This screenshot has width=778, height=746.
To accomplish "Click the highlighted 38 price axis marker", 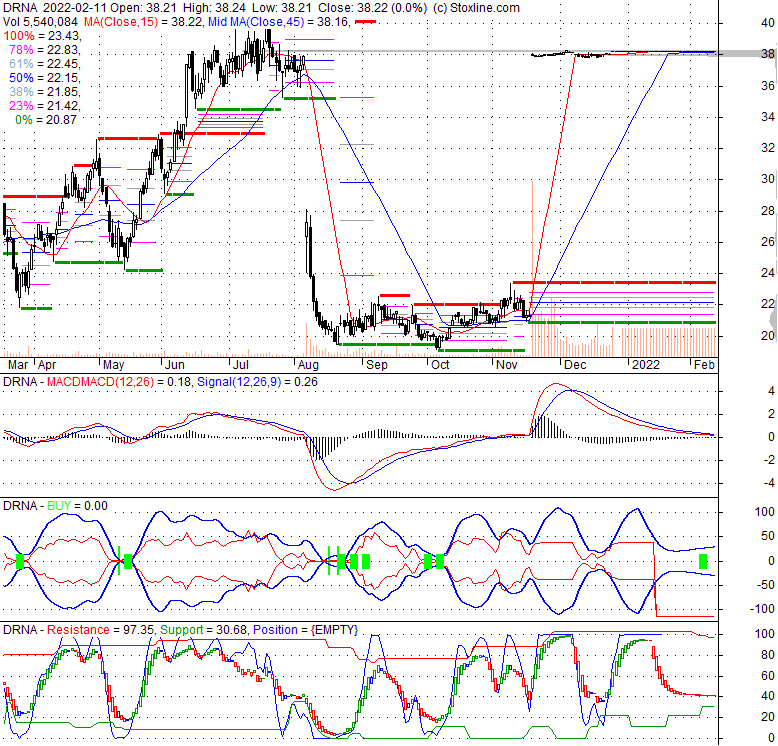I will coord(768,54).
